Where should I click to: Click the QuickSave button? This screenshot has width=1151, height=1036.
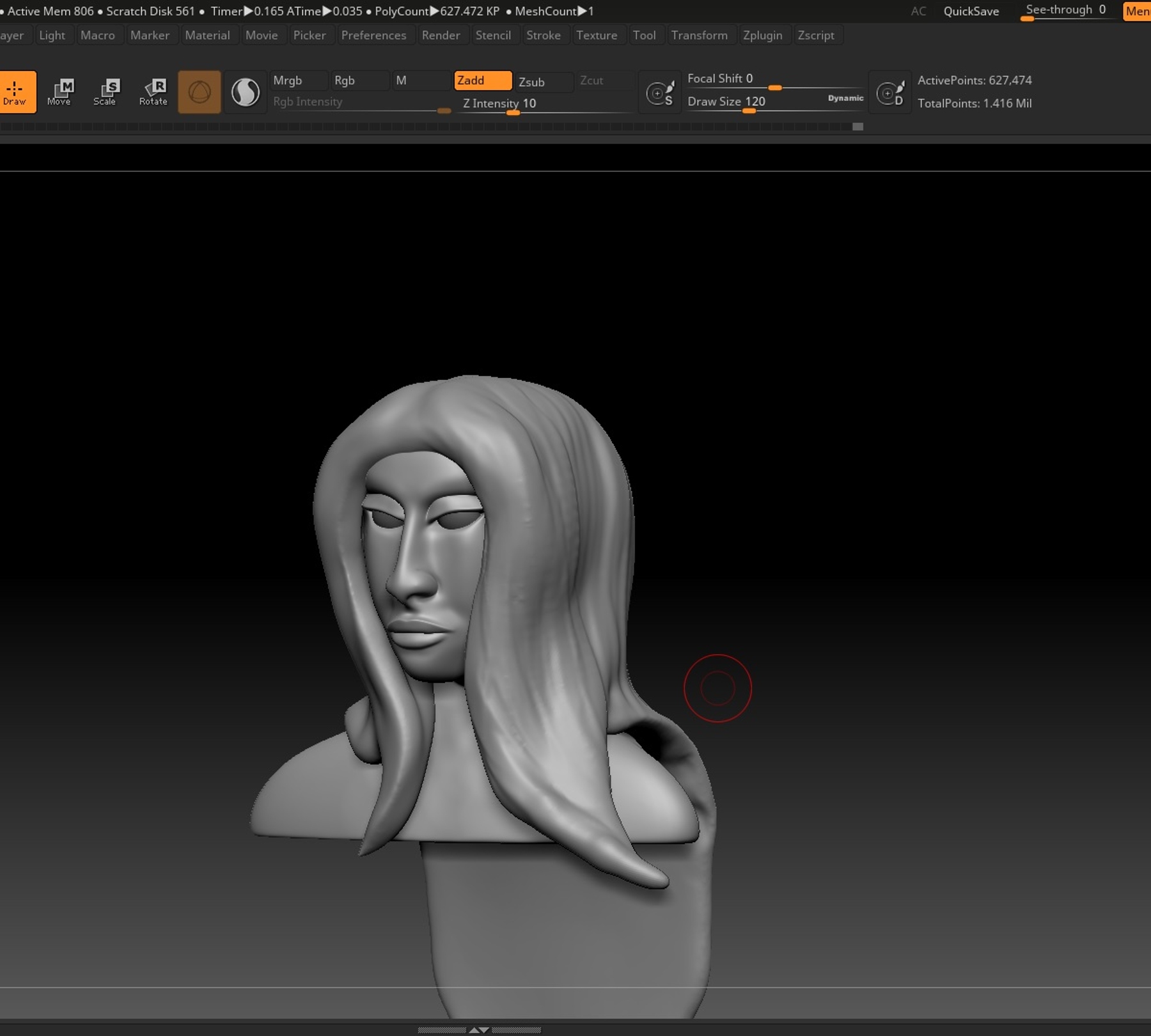point(971,11)
